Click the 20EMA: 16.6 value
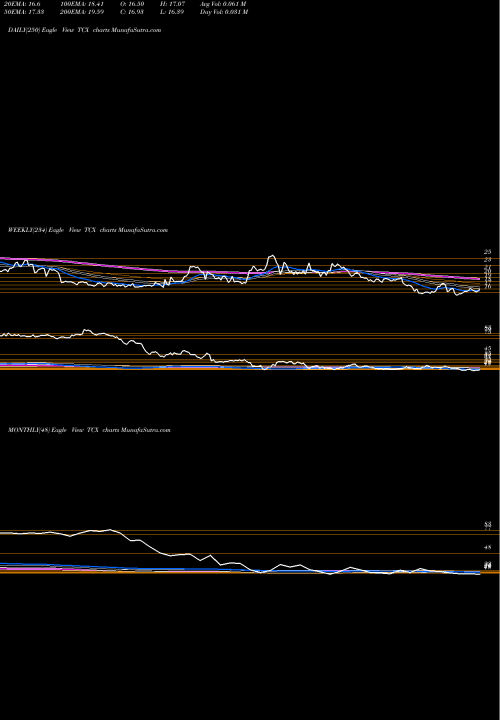 coord(22,4)
